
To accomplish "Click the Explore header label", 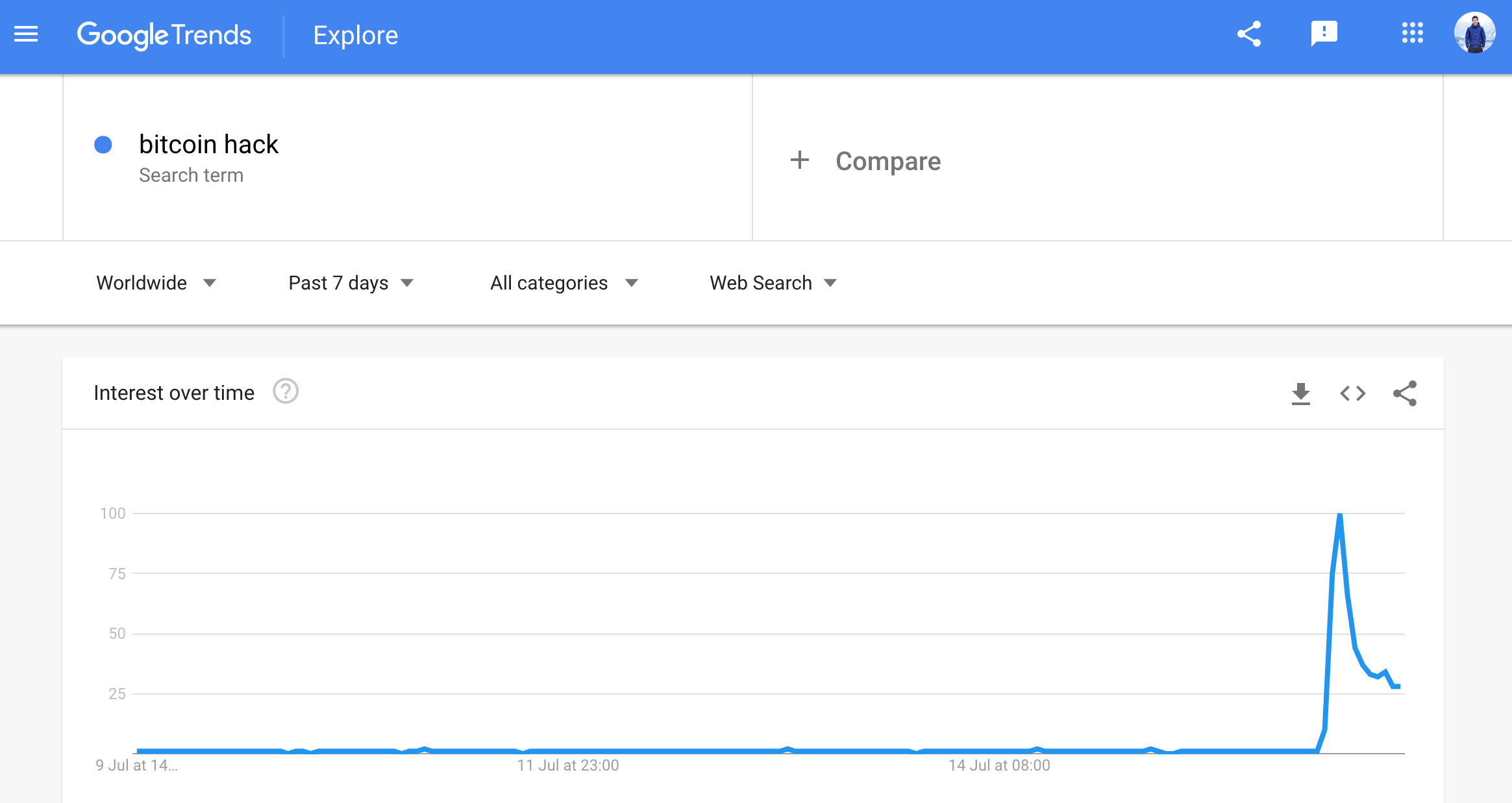I will (355, 35).
